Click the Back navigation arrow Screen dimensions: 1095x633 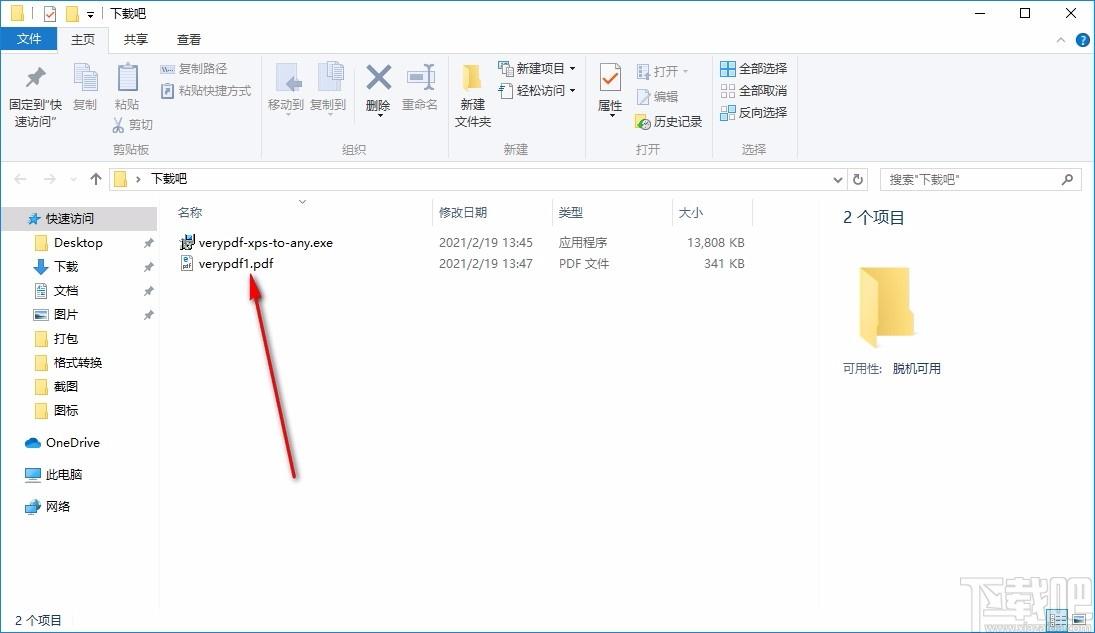pyautogui.click(x=20, y=180)
